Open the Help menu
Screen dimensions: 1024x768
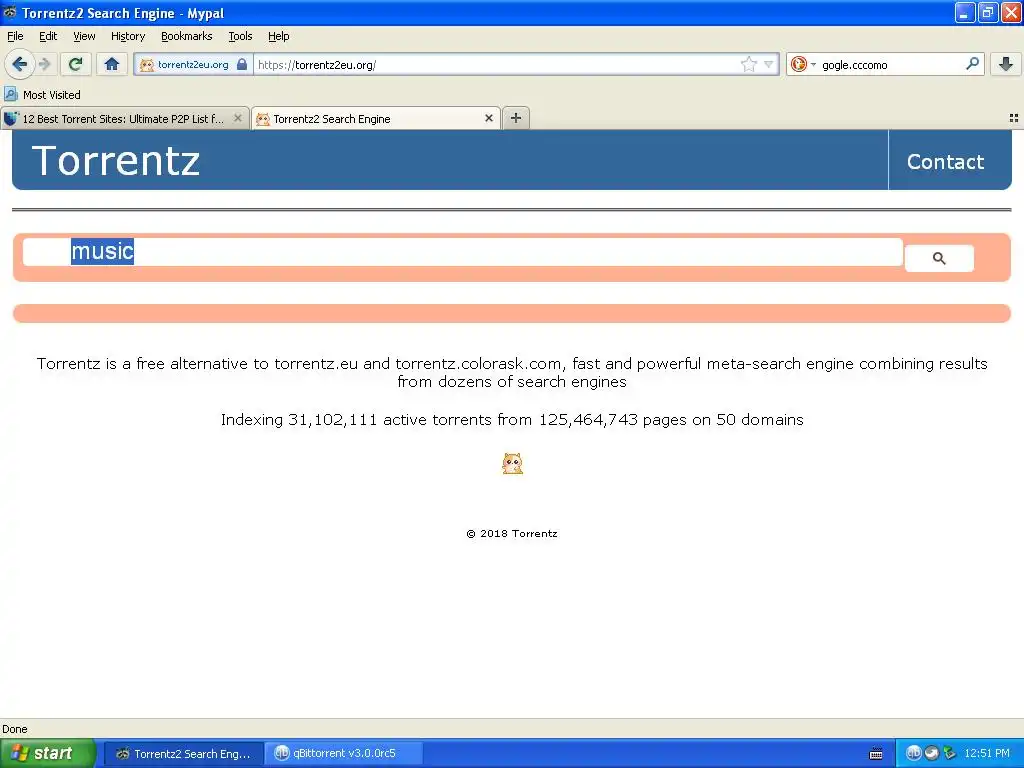click(x=279, y=36)
